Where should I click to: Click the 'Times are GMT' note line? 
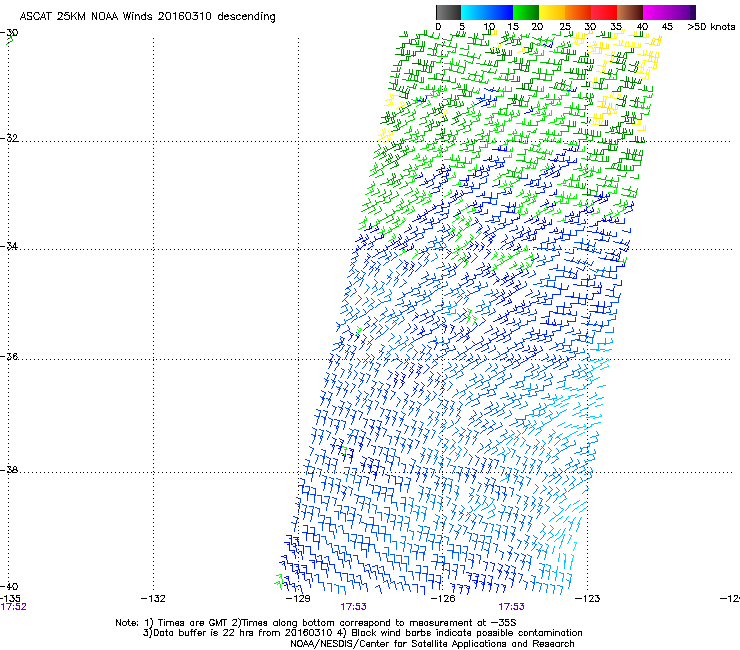(316, 623)
